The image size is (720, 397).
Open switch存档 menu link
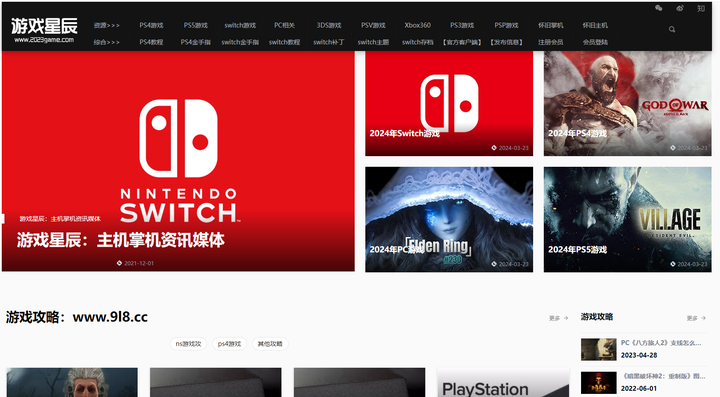click(x=417, y=42)
